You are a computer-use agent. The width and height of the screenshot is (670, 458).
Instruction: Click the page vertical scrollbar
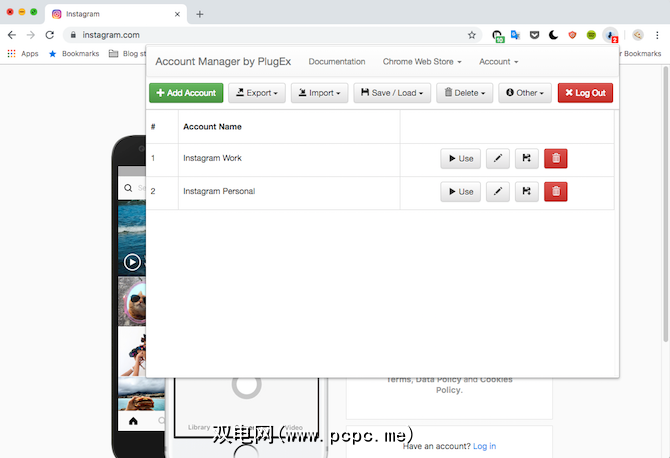[x=665, y=204]
